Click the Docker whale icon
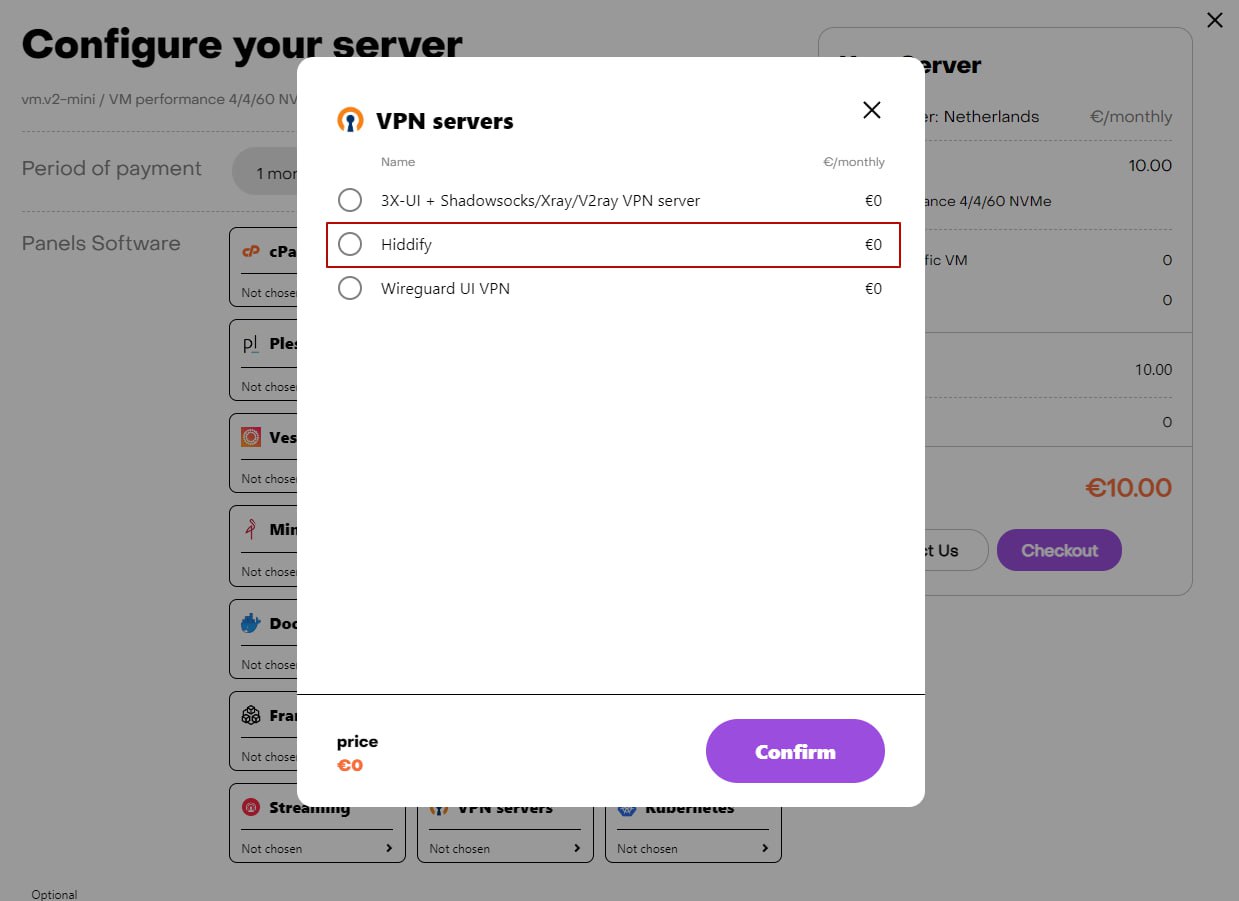This screenshot has width=1239, height=901. pos(251,623)
